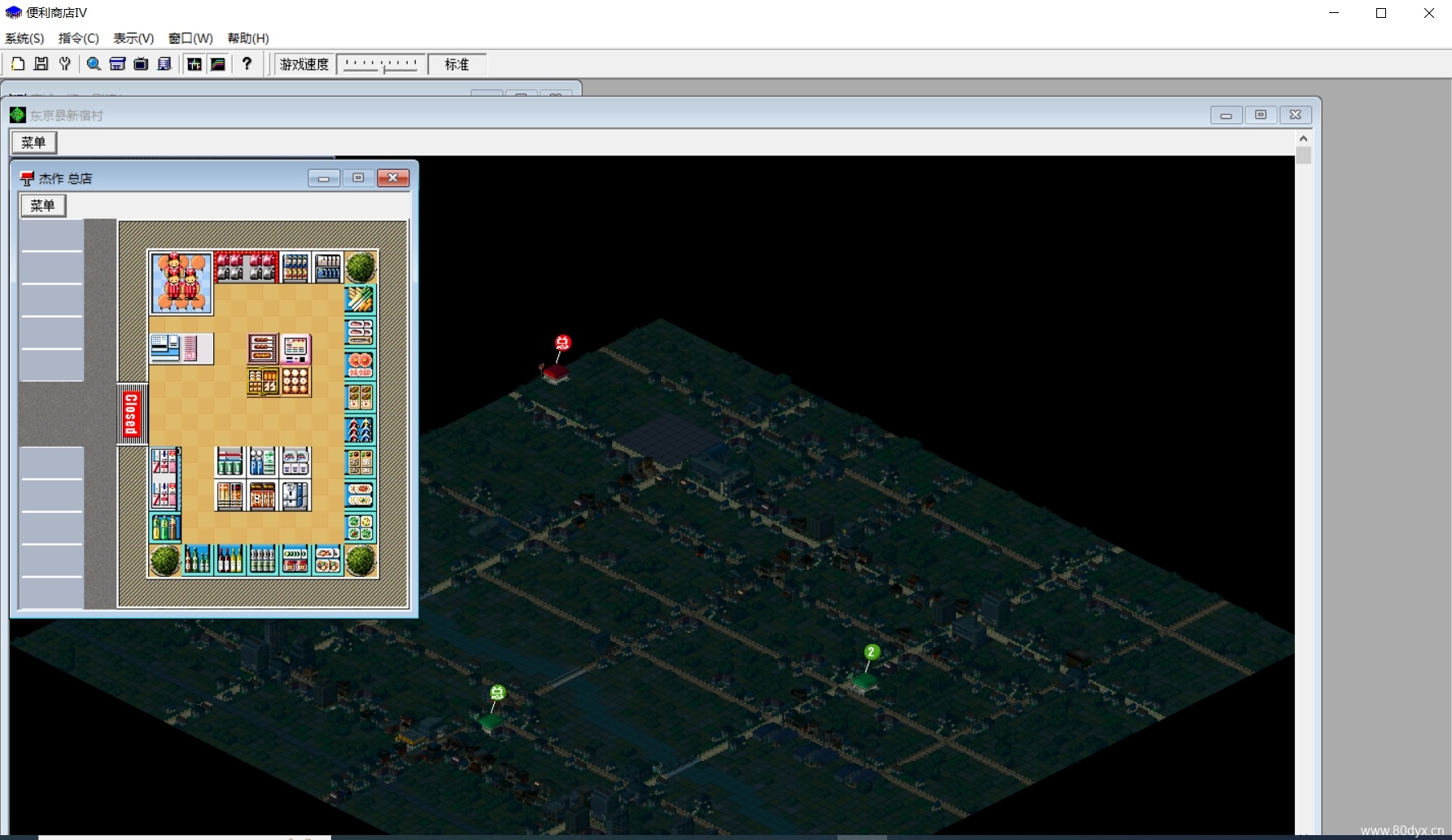Viewport: 1452px width, 840px height.
Task: Close the 杰作 总店 store window
Action: (x=393, y=177)
